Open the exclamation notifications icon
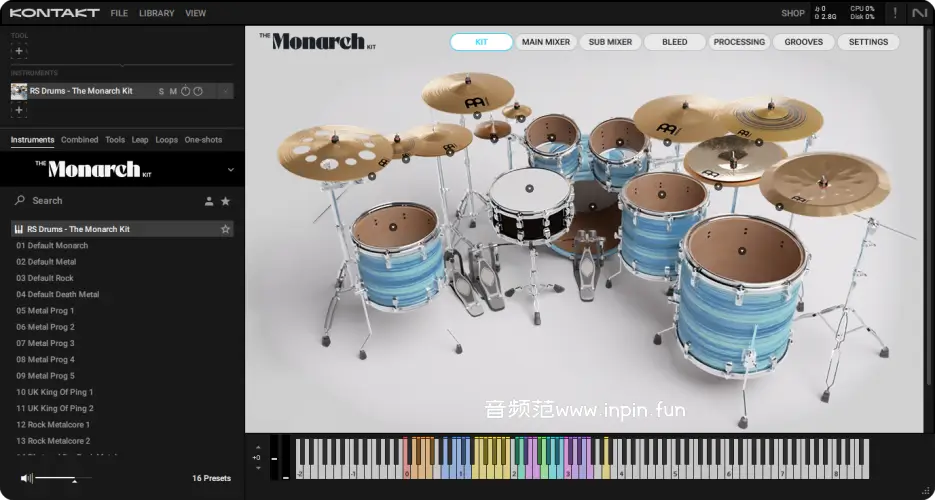 [894, 13]
